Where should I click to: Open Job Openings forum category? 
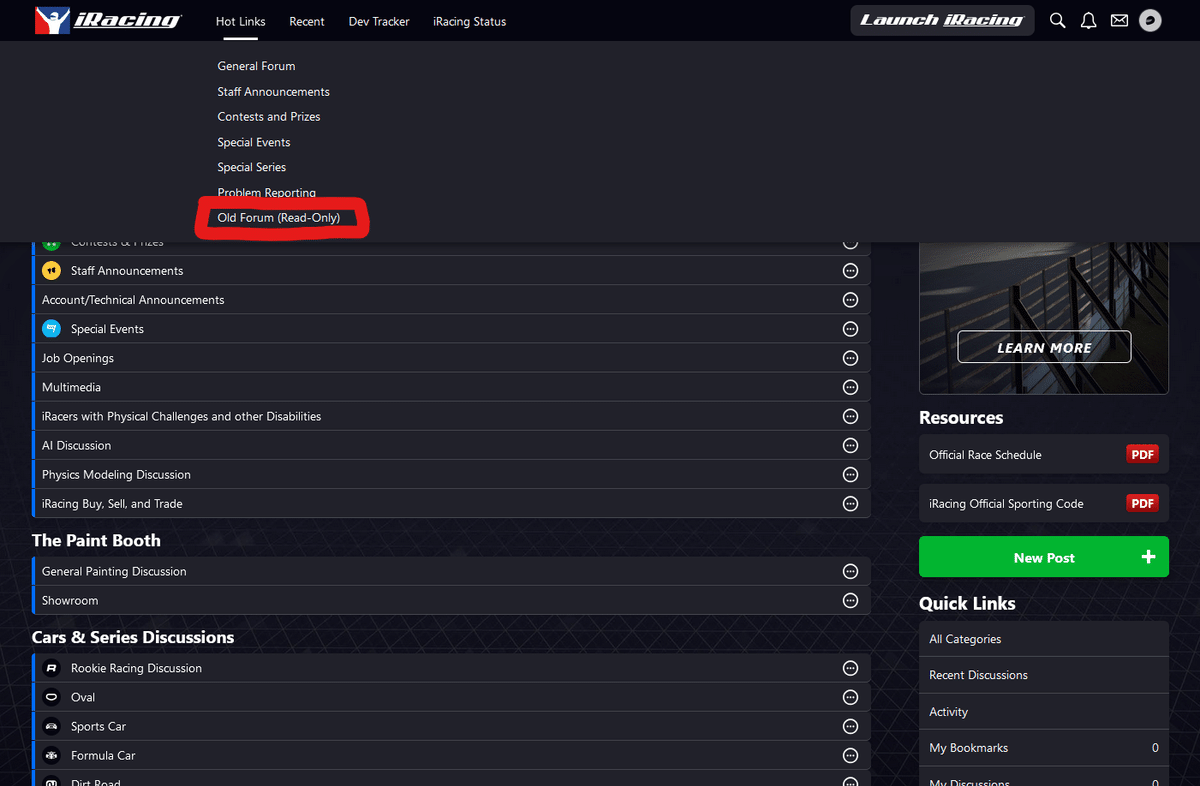(78, 358)
